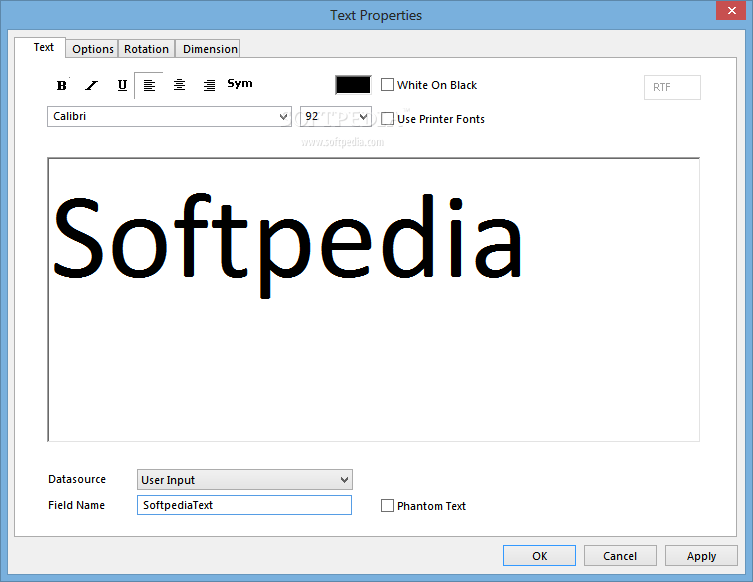Enable Use Printer Fonts checkbox
Viewport: 753px width, 582px height.
coord(387,118)
